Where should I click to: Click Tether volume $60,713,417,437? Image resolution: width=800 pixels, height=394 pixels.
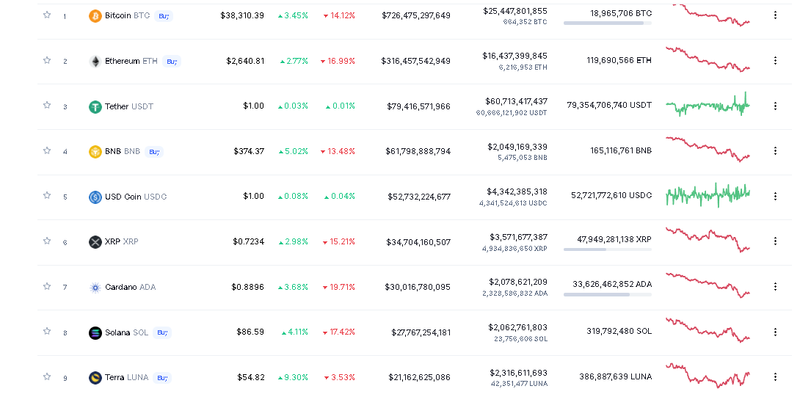(516, 102)
